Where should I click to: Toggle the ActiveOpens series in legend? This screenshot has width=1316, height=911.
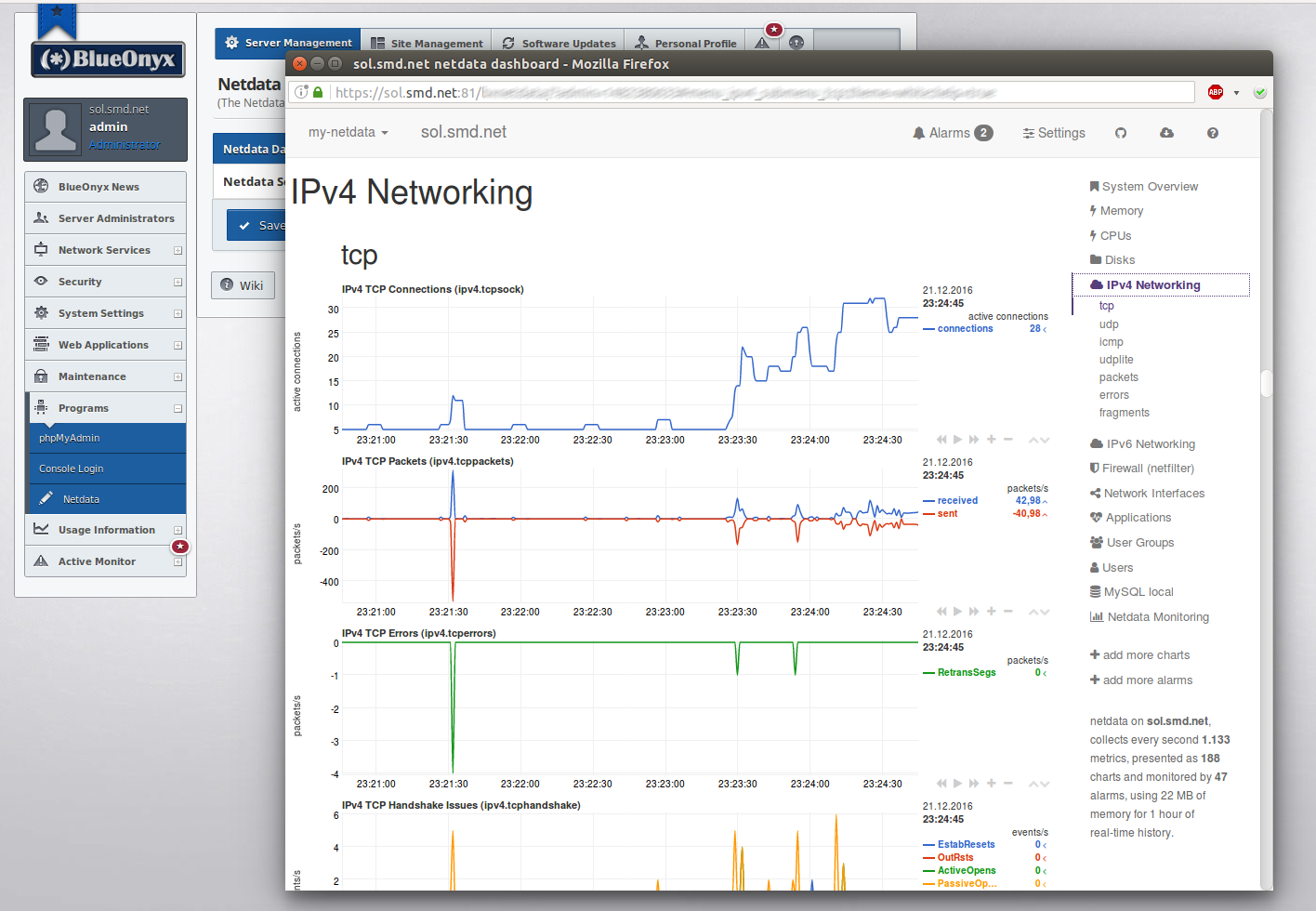point(960,871)
